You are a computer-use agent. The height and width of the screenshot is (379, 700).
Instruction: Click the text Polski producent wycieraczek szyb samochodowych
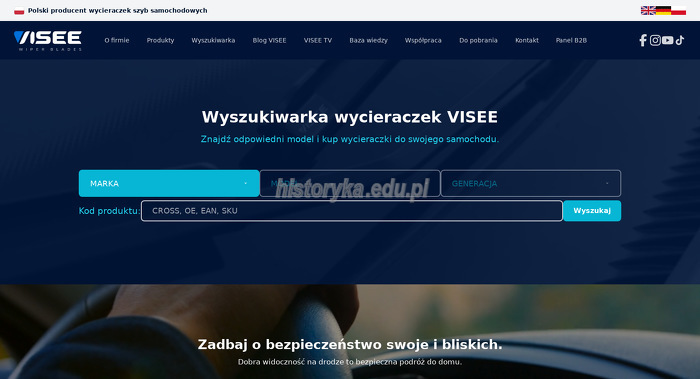(x=117, y=10)
